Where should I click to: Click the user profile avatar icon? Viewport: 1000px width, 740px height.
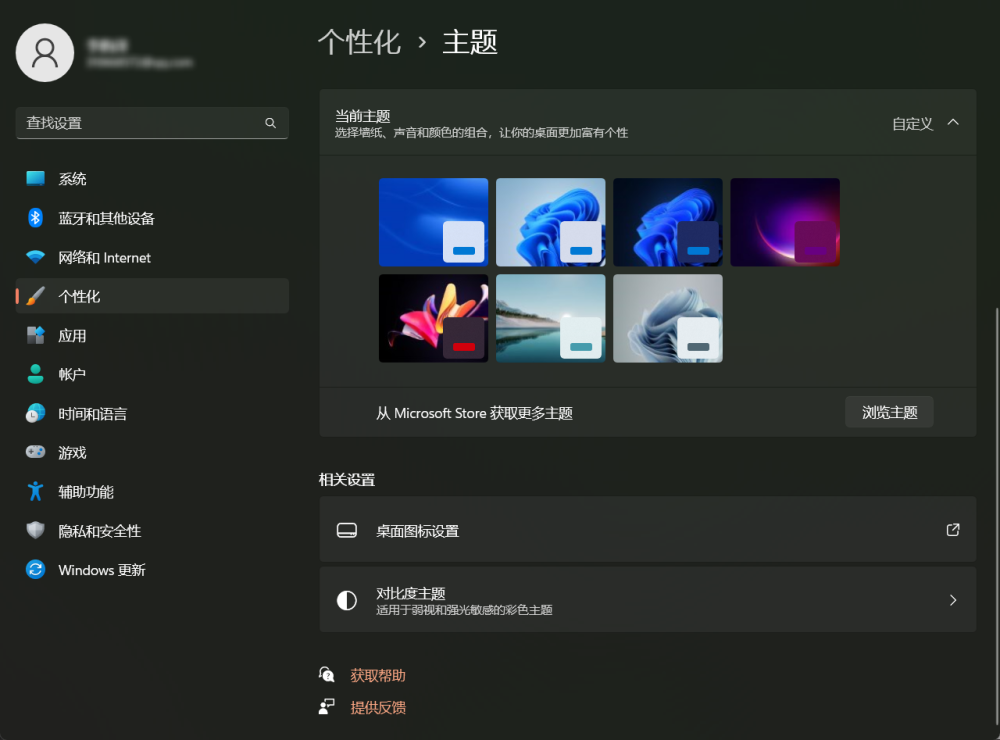coord(45,53)
